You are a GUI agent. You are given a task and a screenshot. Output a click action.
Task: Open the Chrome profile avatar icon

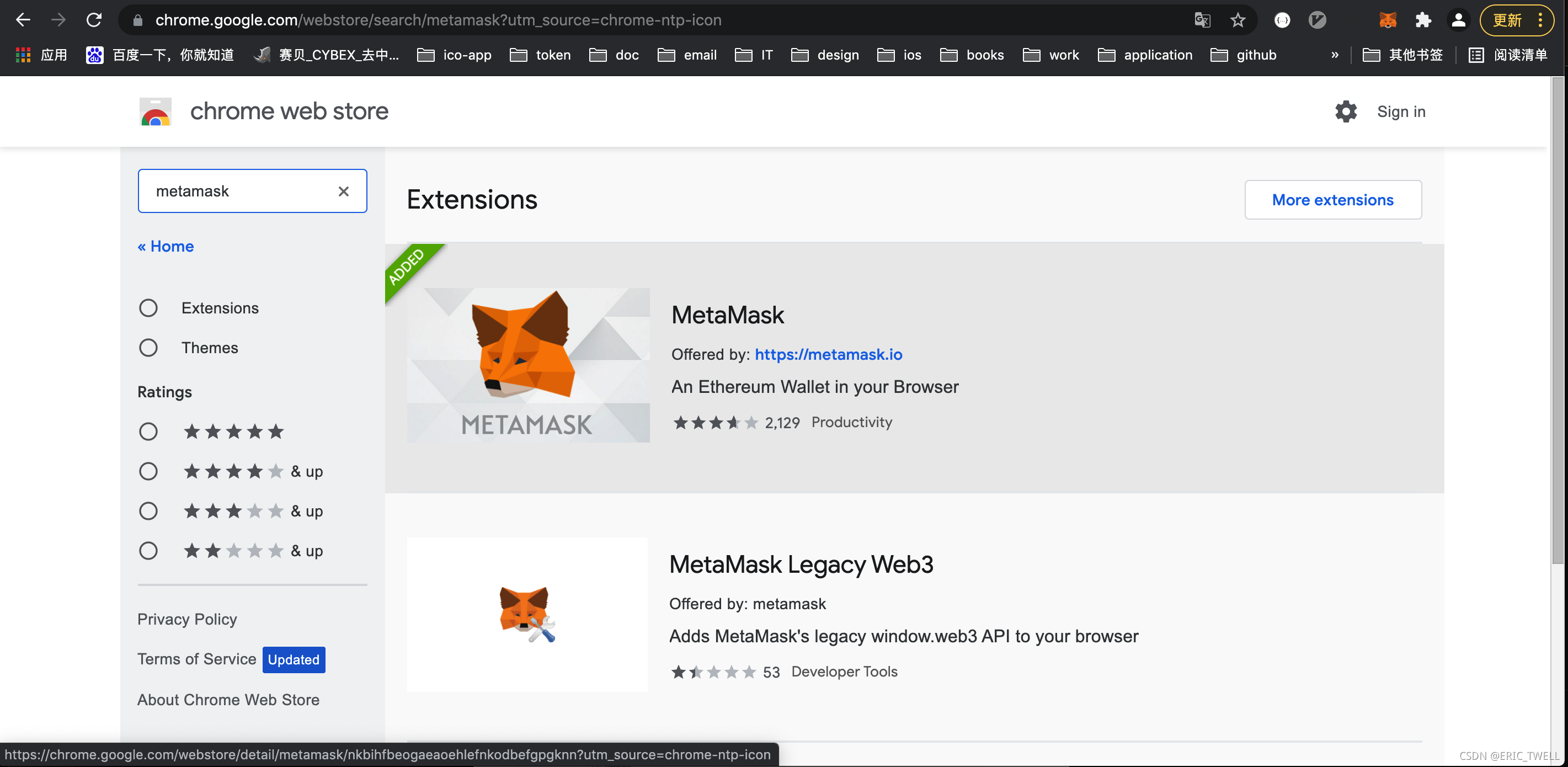(x=1458, y=20)
